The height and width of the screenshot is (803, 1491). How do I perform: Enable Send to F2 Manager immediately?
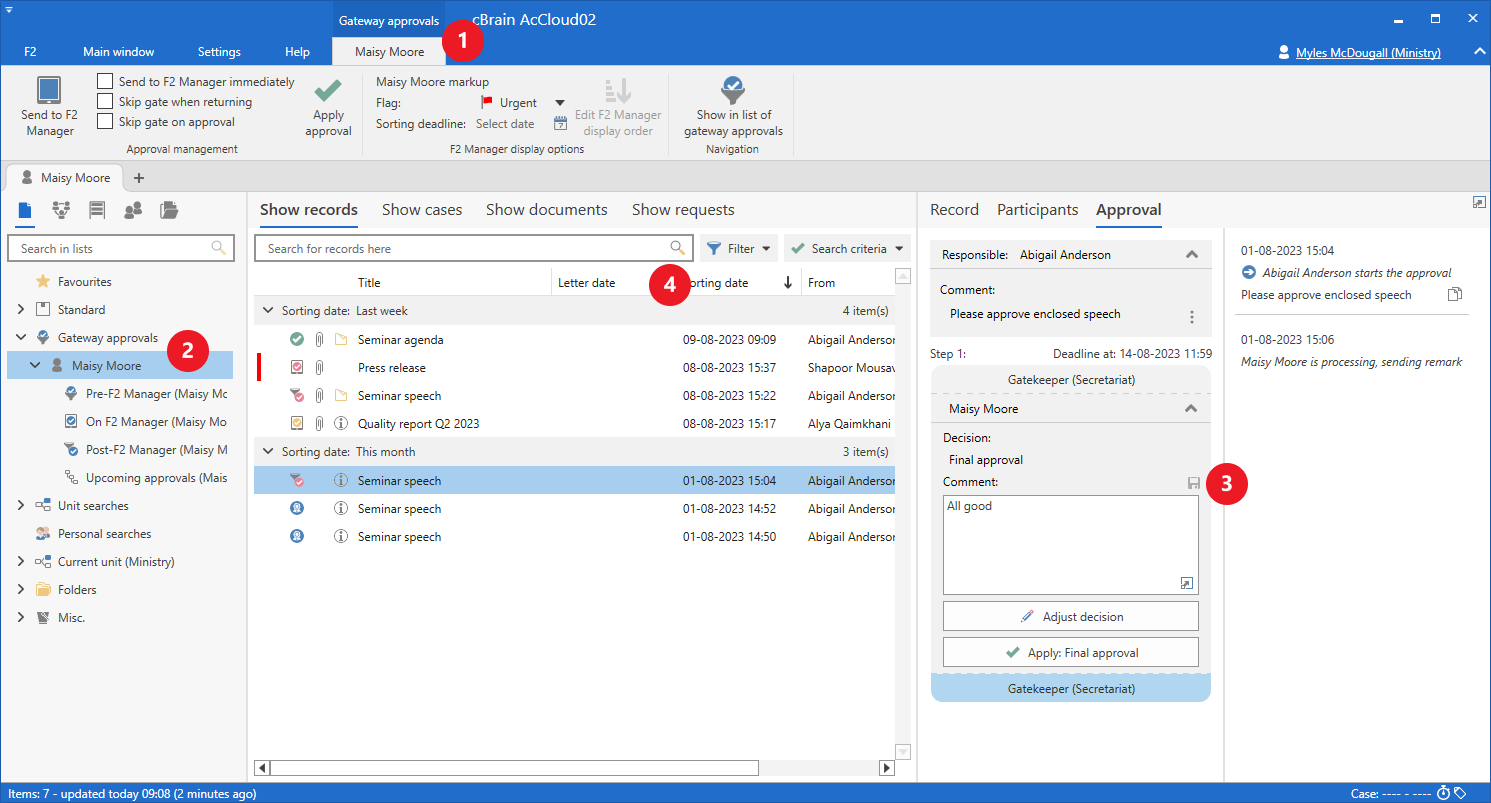pos(105,82)
